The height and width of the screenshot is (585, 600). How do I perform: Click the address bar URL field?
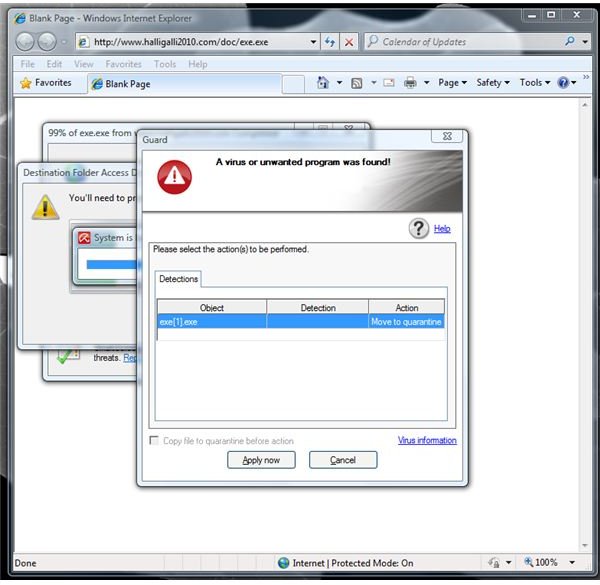click(x=199, y=42)
